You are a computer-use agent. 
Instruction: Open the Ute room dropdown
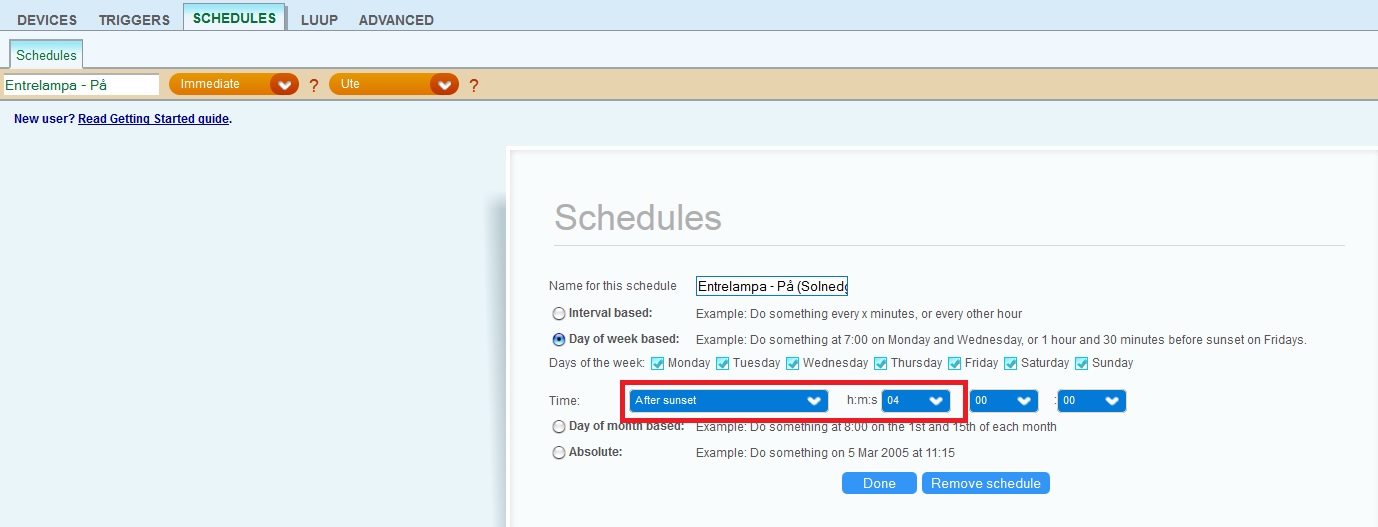pos(394,85)
